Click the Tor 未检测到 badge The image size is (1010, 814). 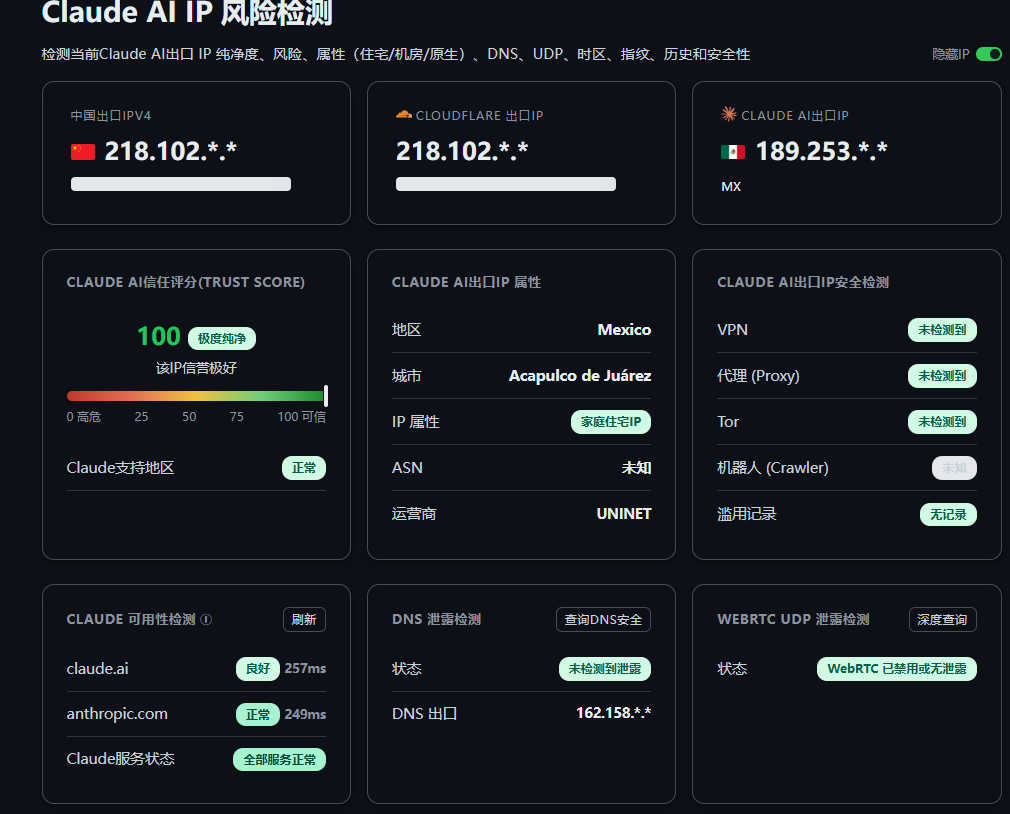tap(942, 422)
